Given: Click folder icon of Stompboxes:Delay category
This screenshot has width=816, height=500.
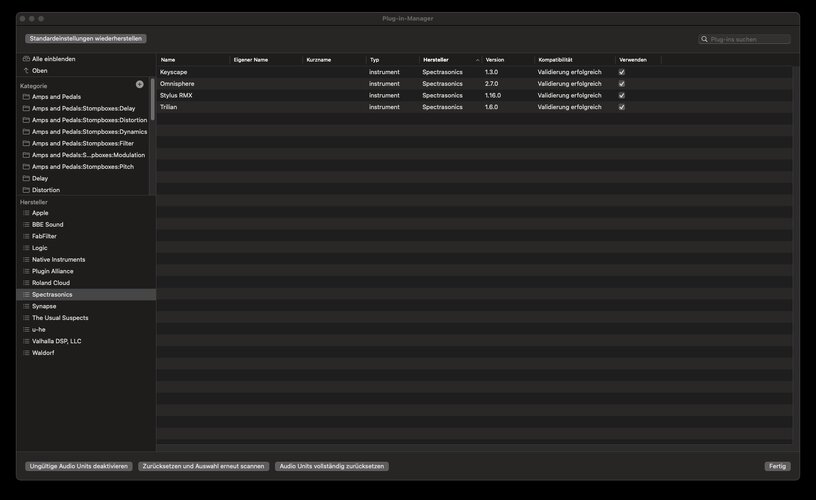Looking at the screenshot, I should tap(26, 108).
